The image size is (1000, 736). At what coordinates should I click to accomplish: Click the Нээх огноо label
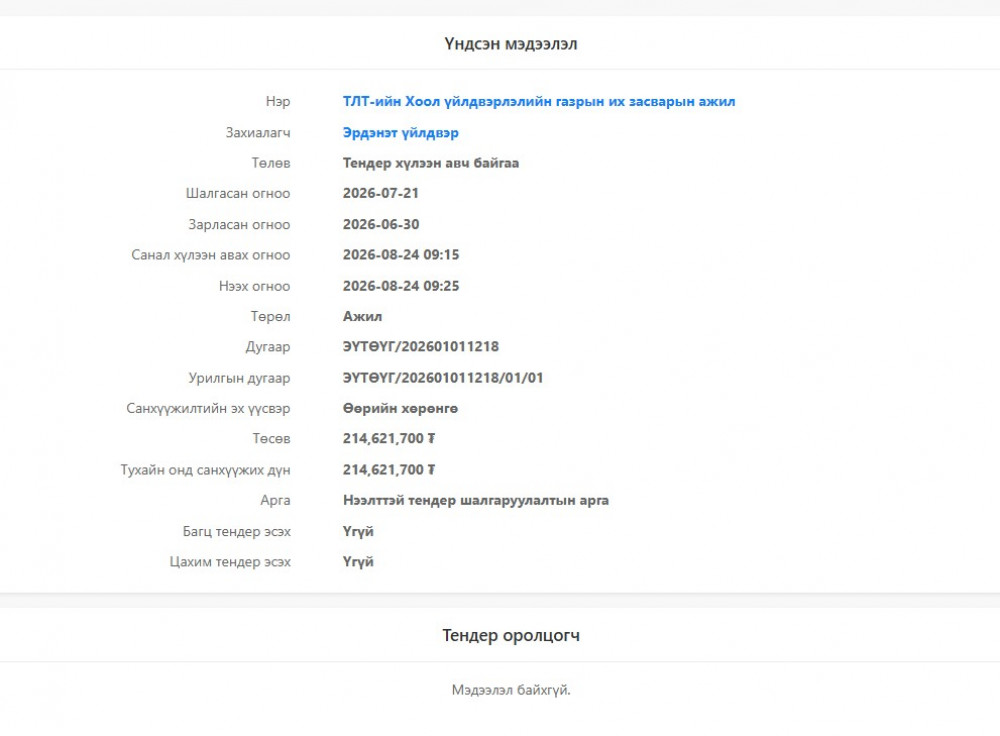254,286
